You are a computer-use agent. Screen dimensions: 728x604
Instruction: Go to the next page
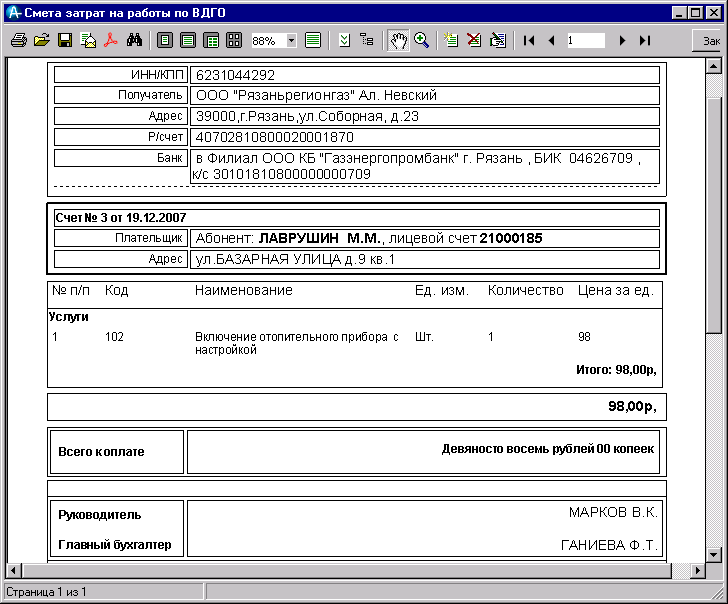[622, 41]
